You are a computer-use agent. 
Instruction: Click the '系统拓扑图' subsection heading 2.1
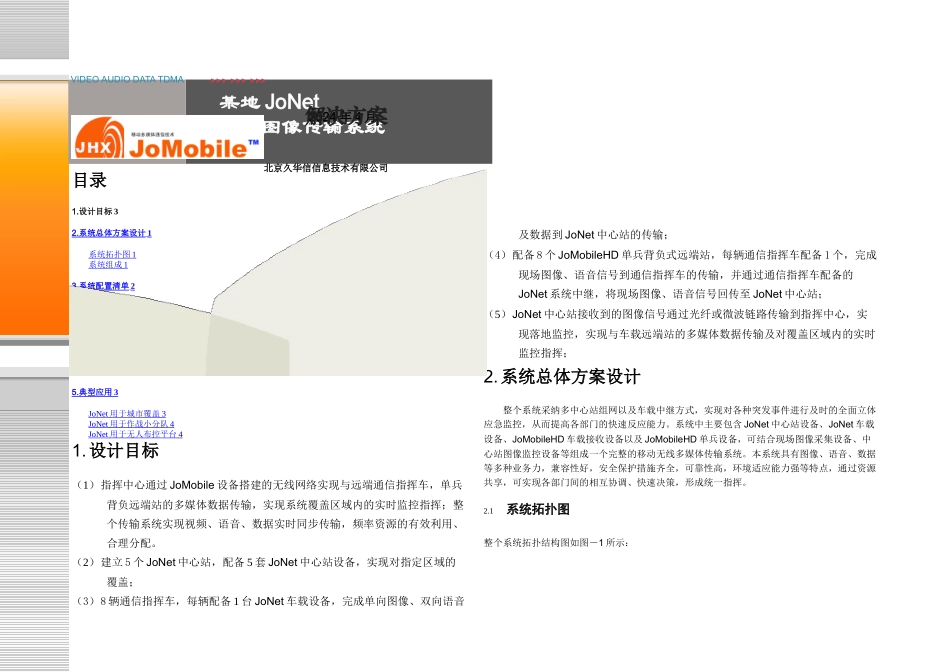pyautogui.click(x=538, y=510)
